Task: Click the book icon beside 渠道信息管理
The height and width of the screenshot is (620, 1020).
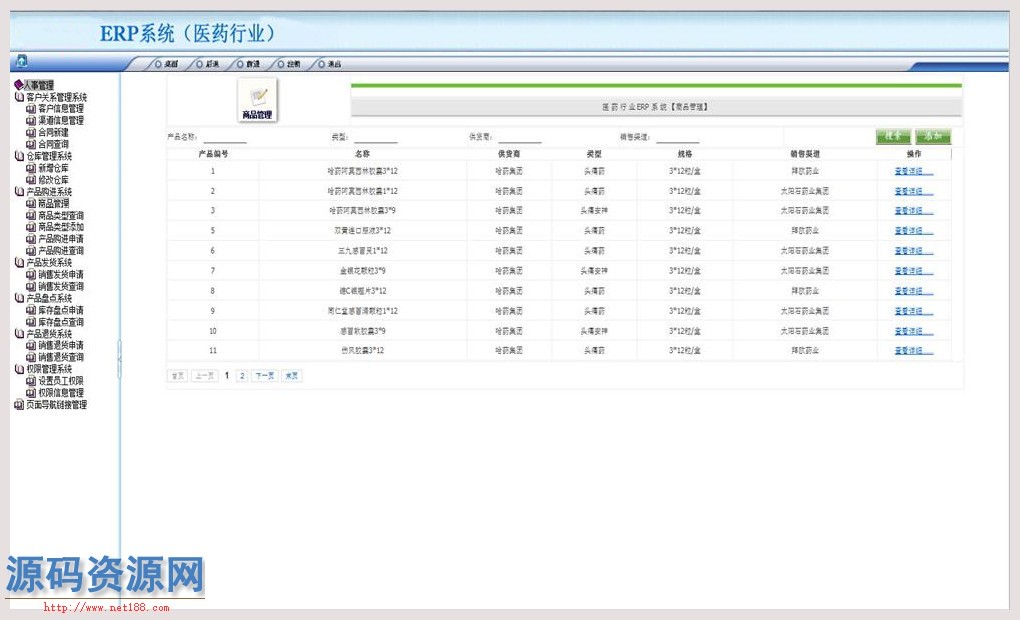Action: 31,120
